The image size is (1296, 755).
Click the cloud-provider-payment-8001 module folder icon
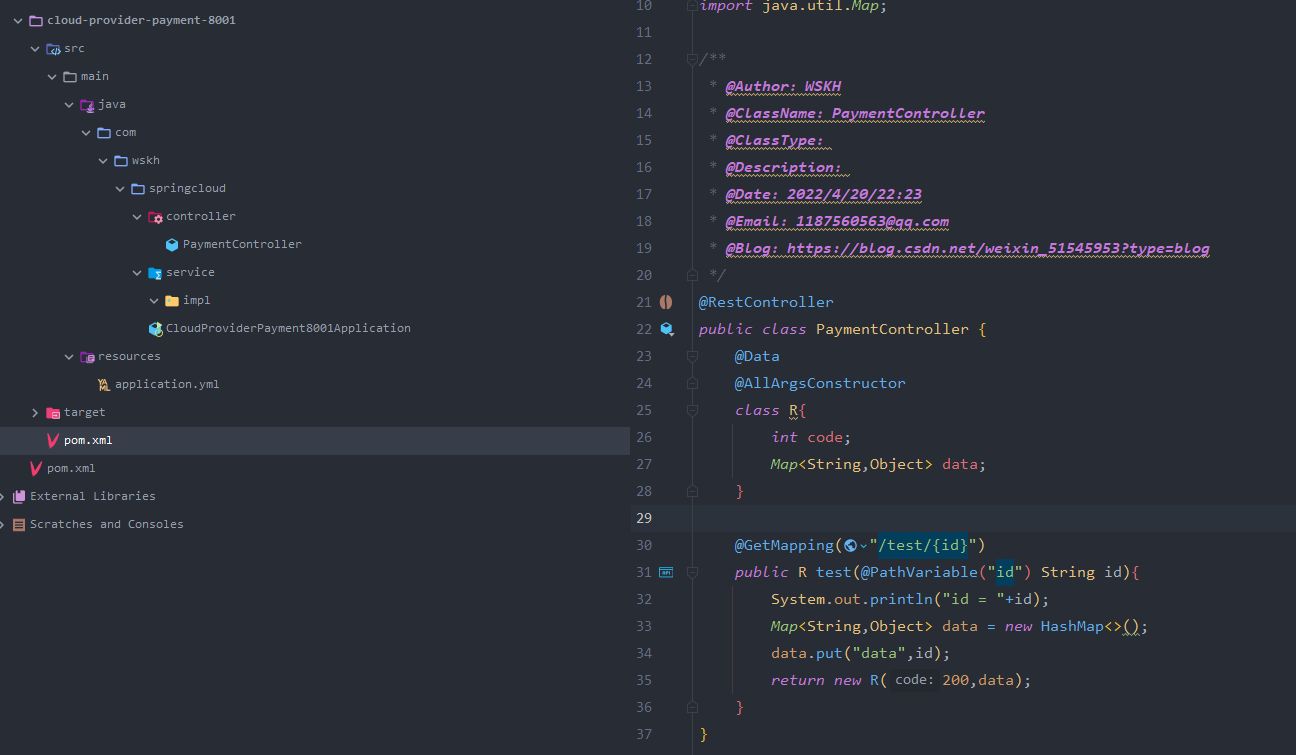[x=36, y=20]
